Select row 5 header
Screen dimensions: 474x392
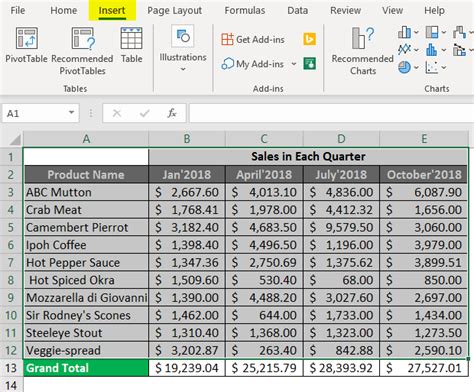[x=11, y=227]
